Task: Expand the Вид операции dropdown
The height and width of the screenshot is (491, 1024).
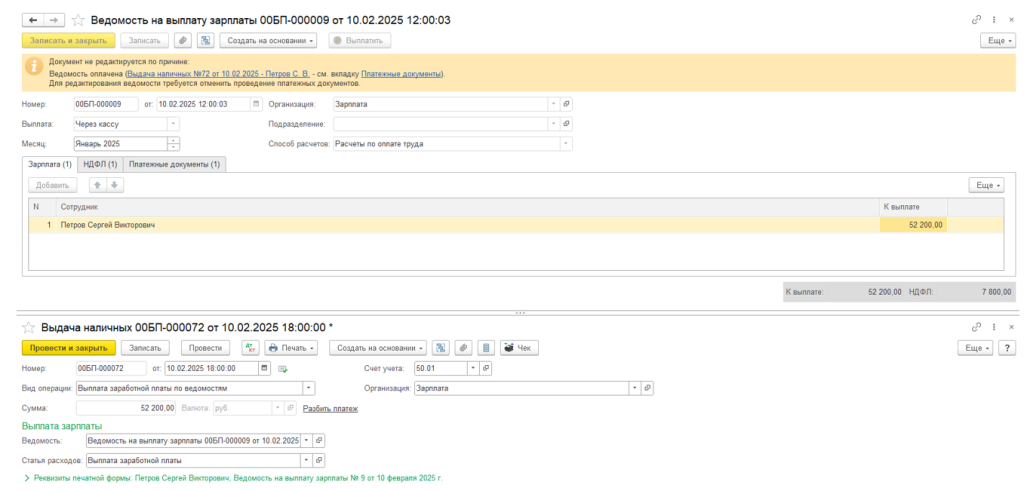Action: (x=309, y=388)
